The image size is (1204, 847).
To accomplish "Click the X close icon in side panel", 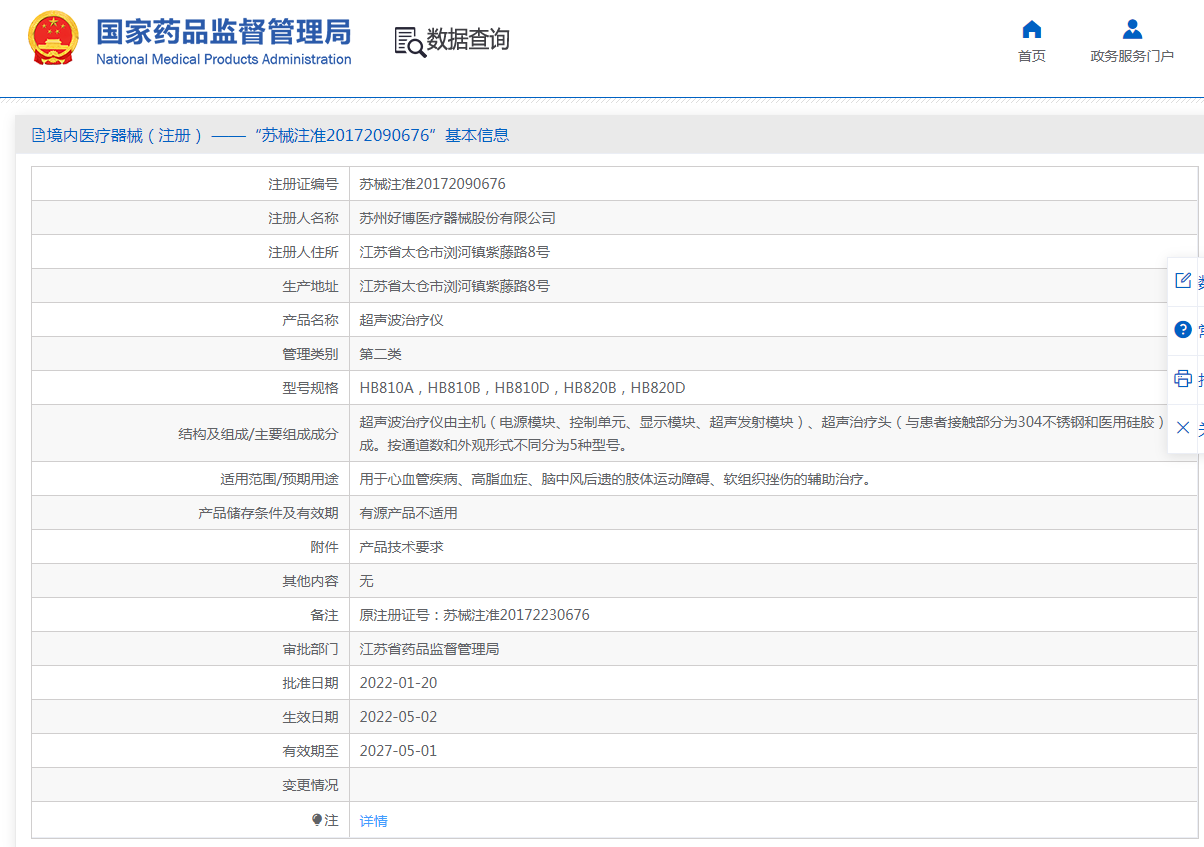I will tap(1183, 427).
